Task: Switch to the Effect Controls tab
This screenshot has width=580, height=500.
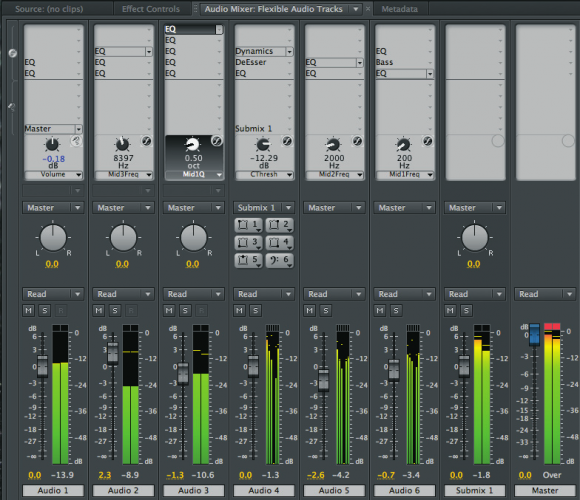Action: [x=151, y=9]
